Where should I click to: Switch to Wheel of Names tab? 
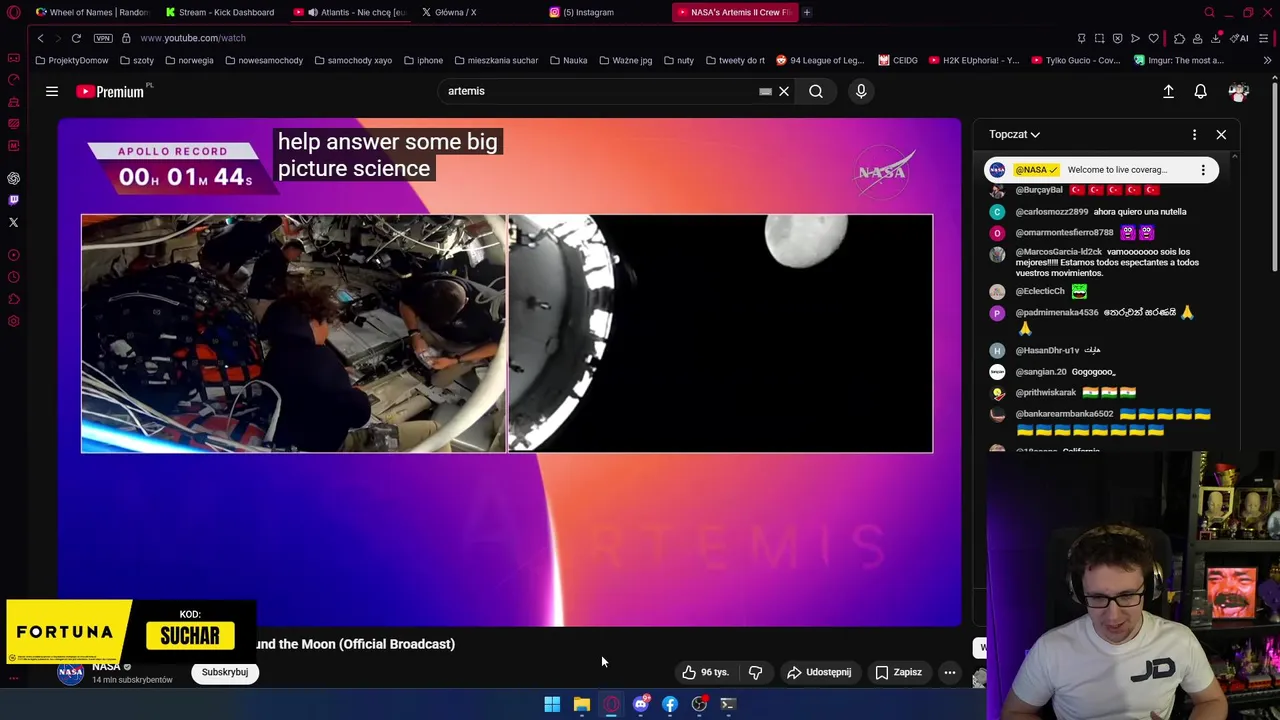(92, 12)
